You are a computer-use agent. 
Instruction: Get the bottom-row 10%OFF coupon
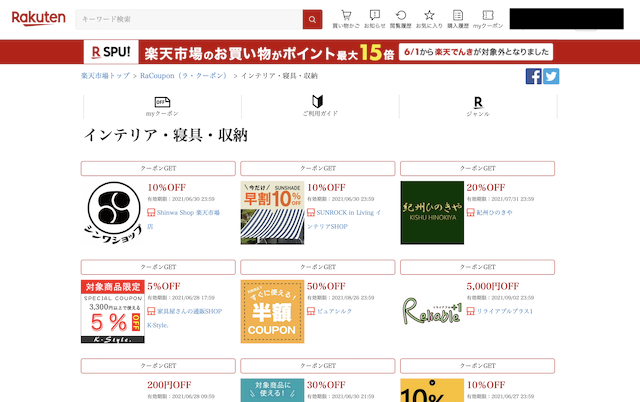pyautogui.click(x=478, y=366)
